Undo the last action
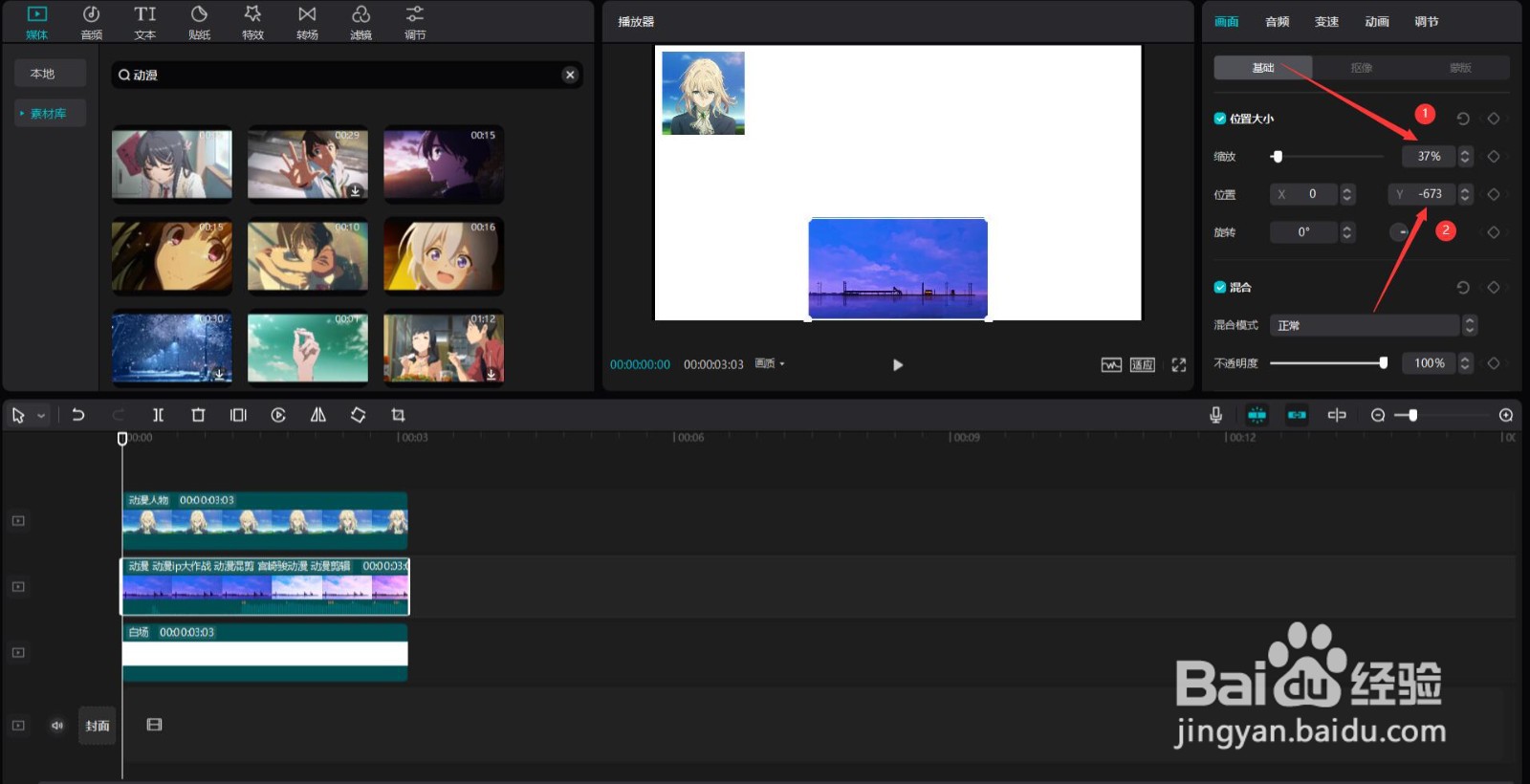Screen dimensions: 1530x784 pyautogui.click(x=78, y=415)
